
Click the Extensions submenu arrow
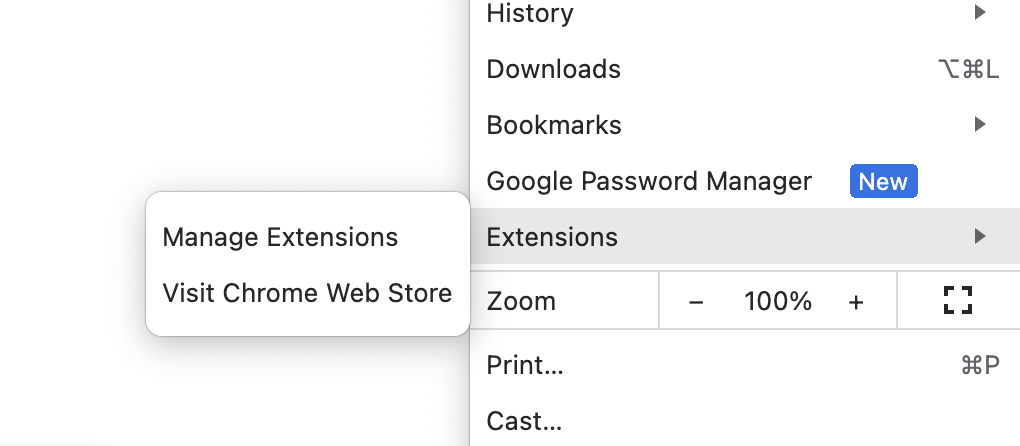[x=980, y=237]
